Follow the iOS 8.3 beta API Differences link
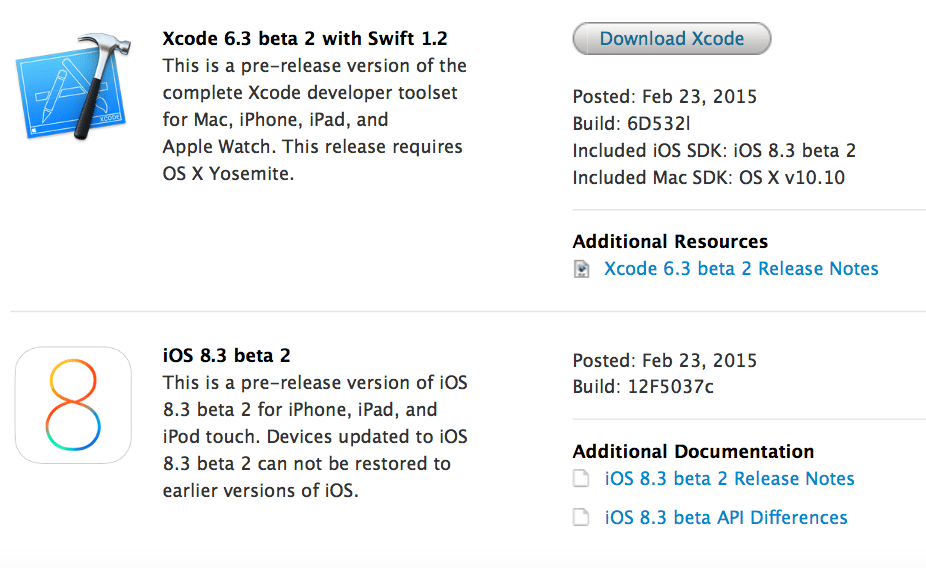This screenshot has height=568, width=926. (x=726, y=518)
